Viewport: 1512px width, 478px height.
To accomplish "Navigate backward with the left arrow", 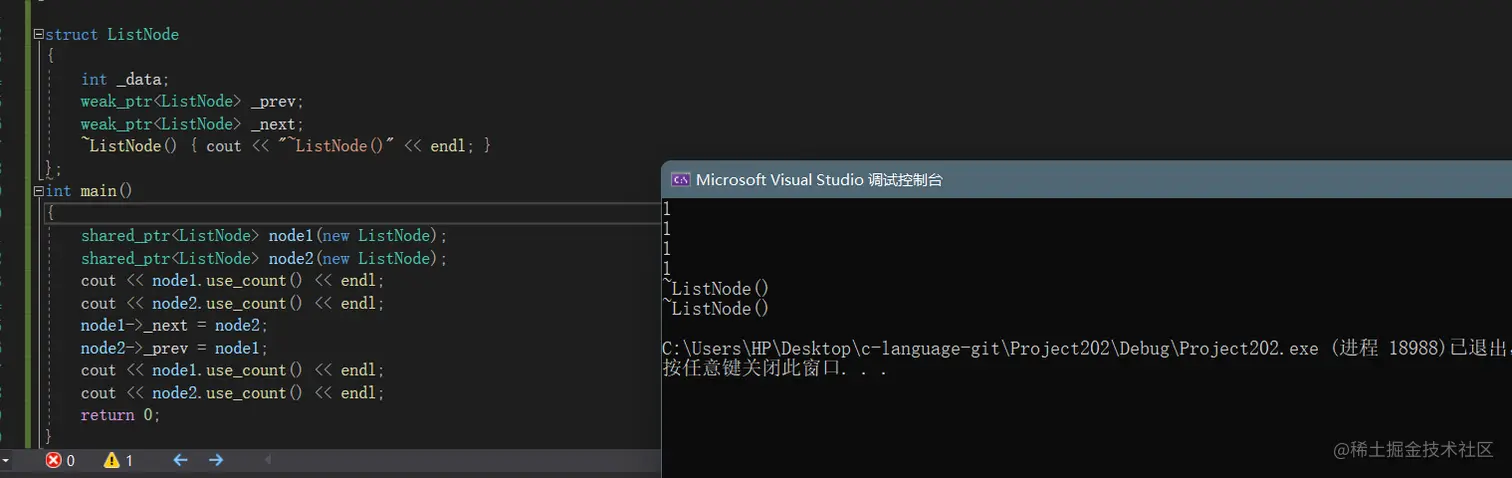I will coord(180,460).
